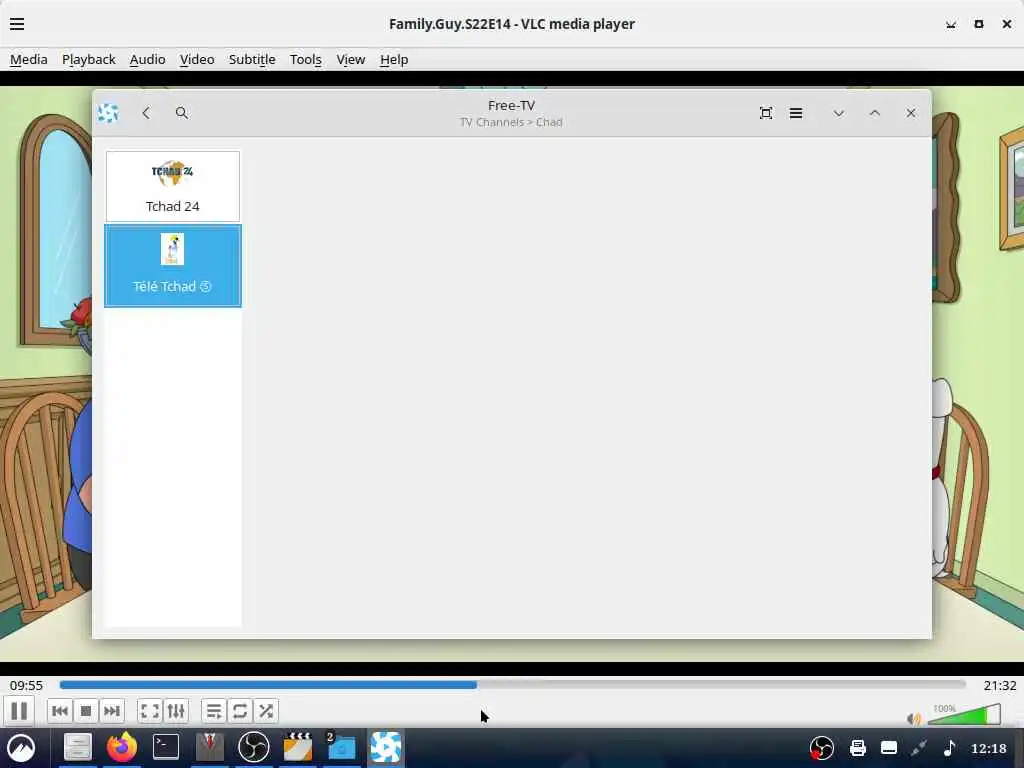
Task: Close the Free-TV window
Action: [x=911, y=113]
